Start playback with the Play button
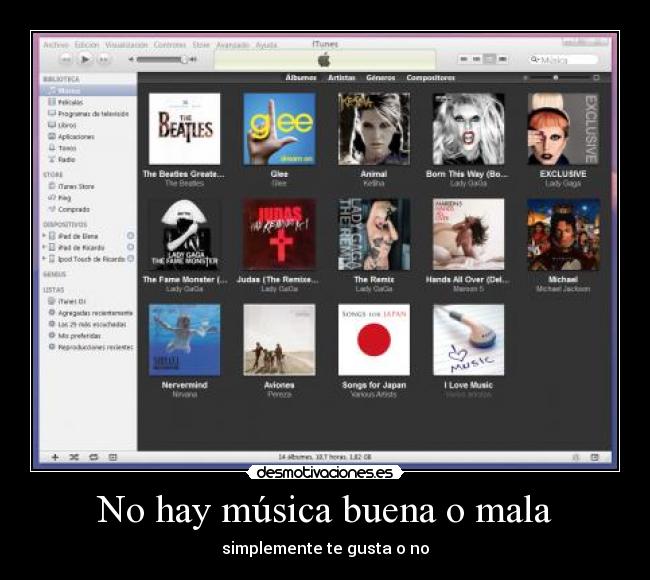The height and width of the screenshot is (580, 650). coord(85,59)
